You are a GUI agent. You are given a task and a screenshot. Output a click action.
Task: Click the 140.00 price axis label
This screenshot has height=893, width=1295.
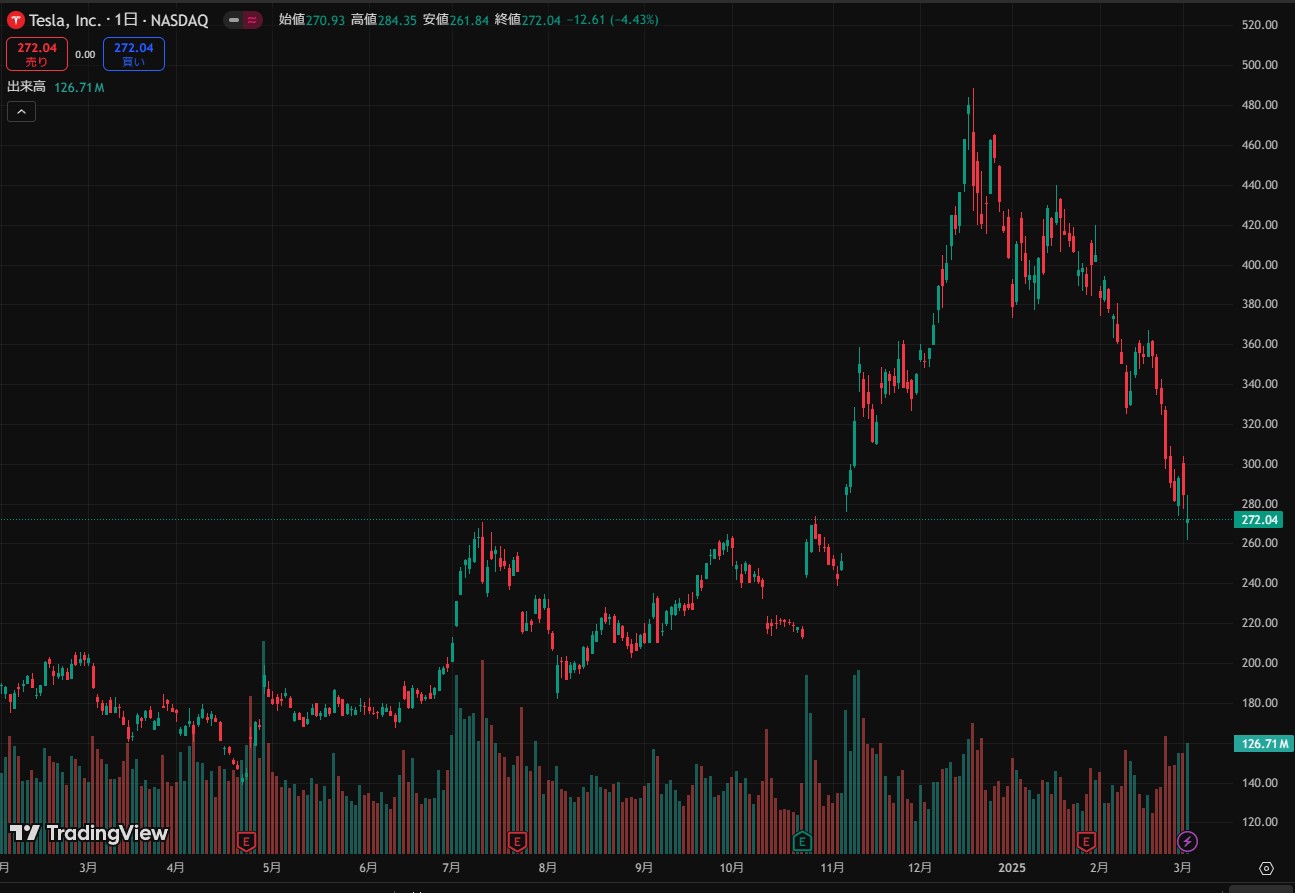[1259, 783]
